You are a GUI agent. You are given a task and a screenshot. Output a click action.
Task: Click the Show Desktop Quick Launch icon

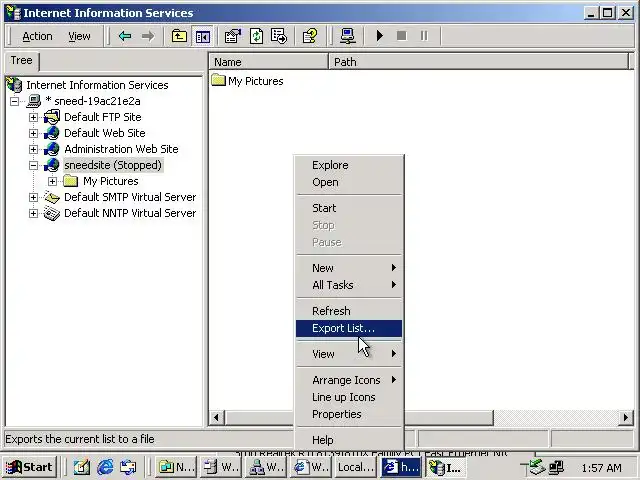[82, 467]
